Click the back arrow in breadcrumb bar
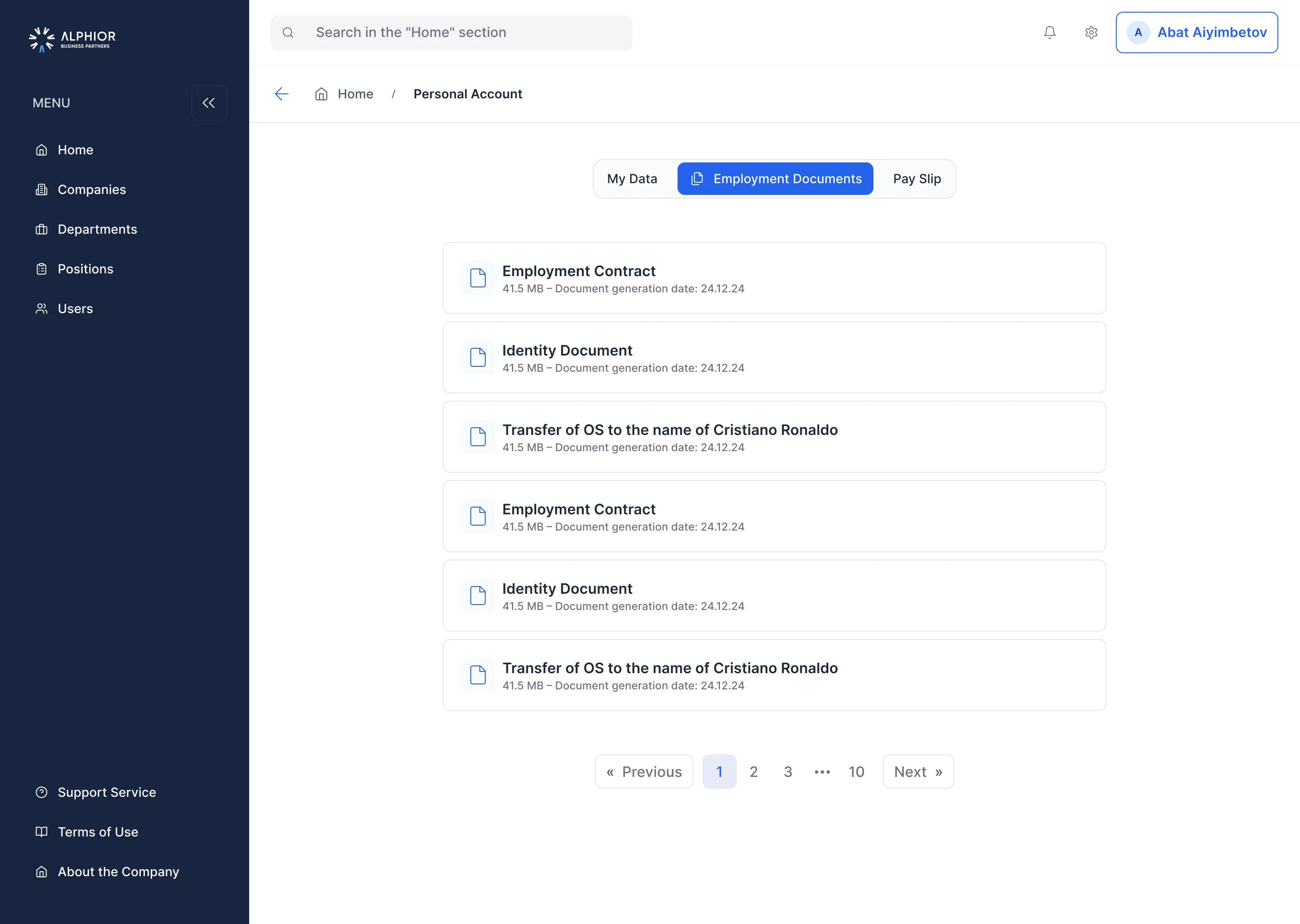 point(282,94)
